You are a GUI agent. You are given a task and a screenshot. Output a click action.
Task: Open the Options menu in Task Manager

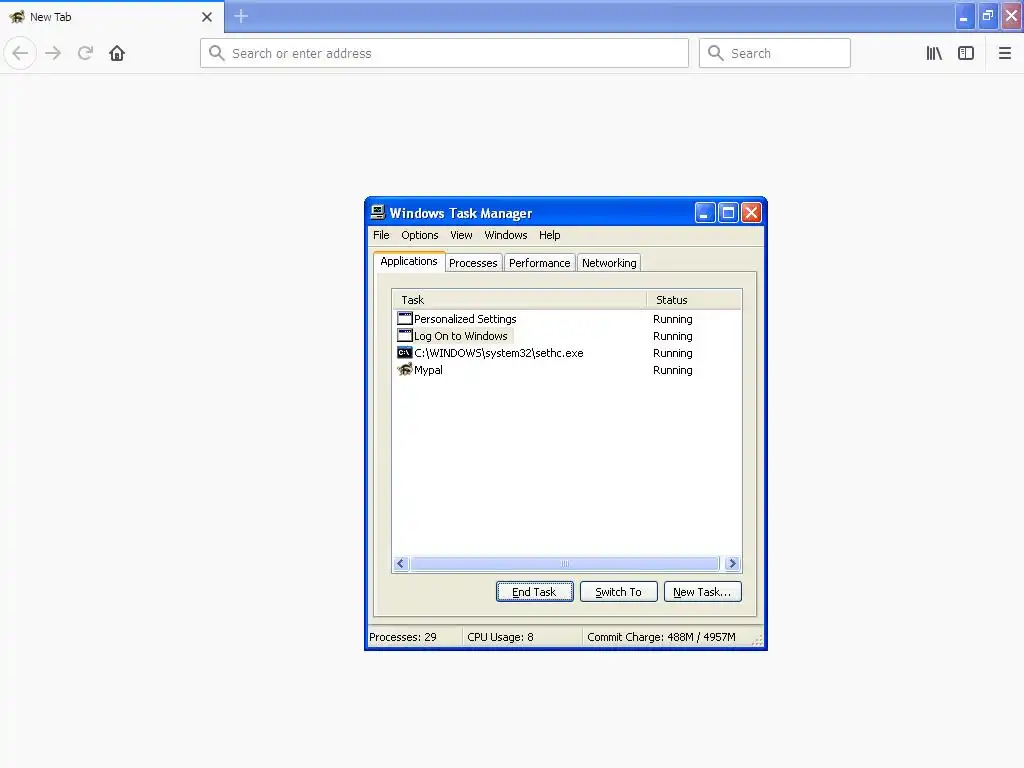[420, 235]
